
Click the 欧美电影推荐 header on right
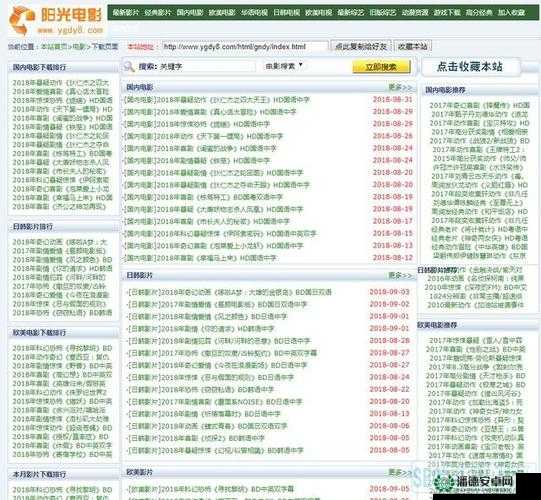437,325
